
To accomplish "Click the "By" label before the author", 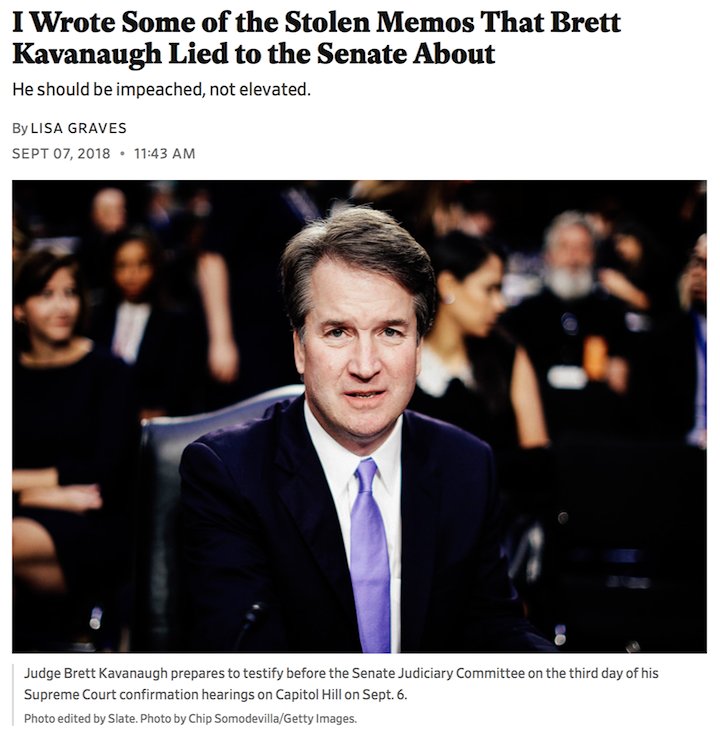I will [20, 129].
